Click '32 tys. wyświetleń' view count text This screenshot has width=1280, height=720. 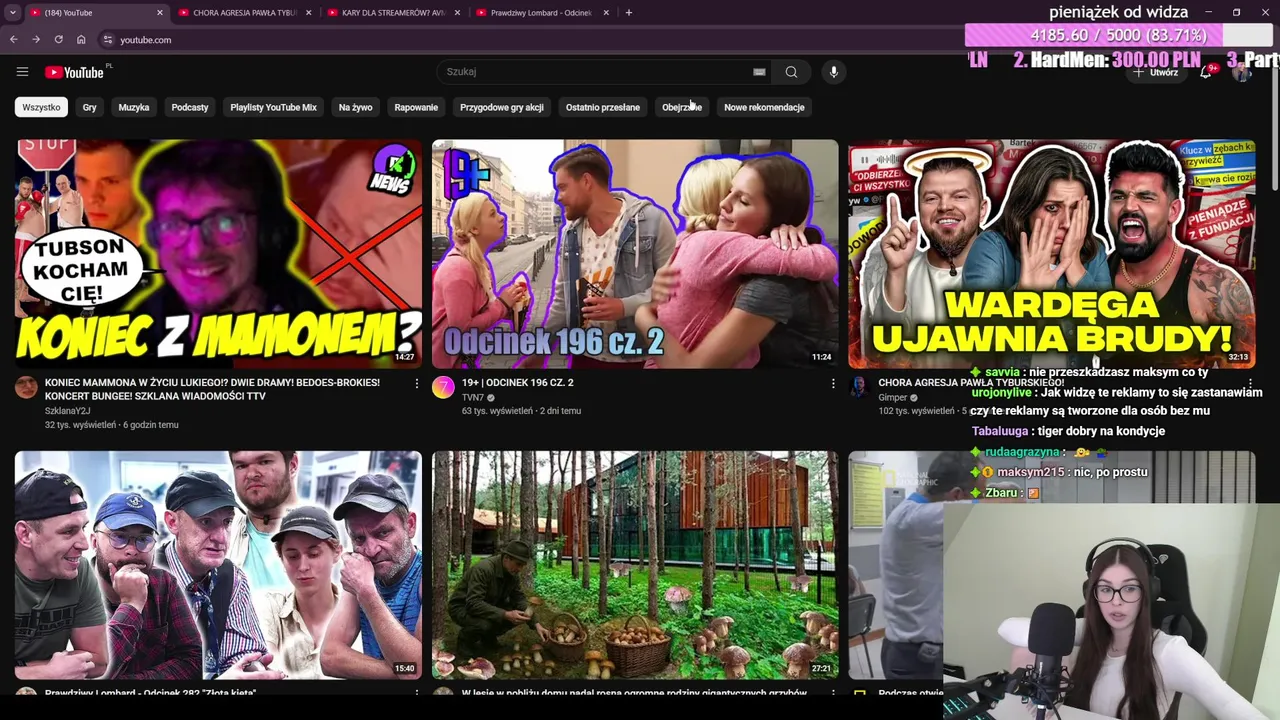pyautogui.click(x=81, y=425)
